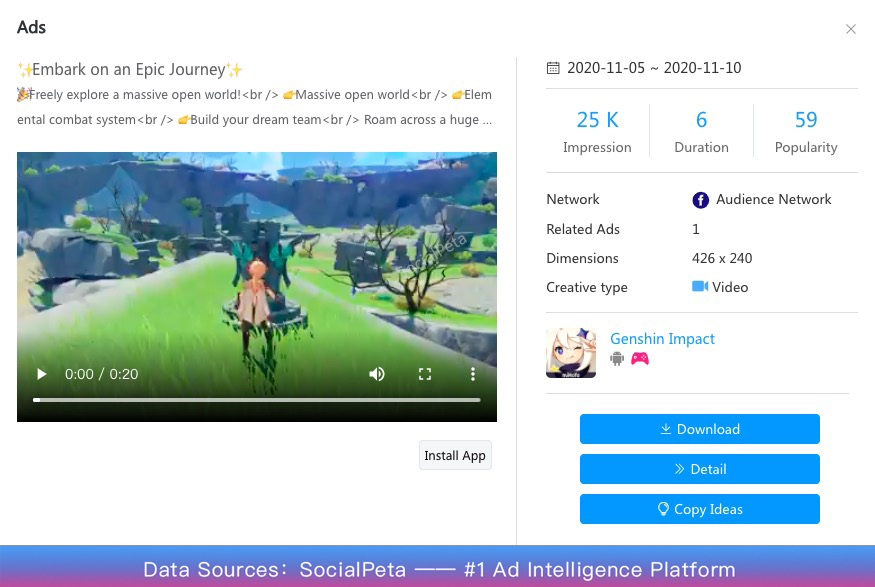Click the Genshin Impact app thumbnail
This screenshot has width=875, height=587.
click(571, 353)
